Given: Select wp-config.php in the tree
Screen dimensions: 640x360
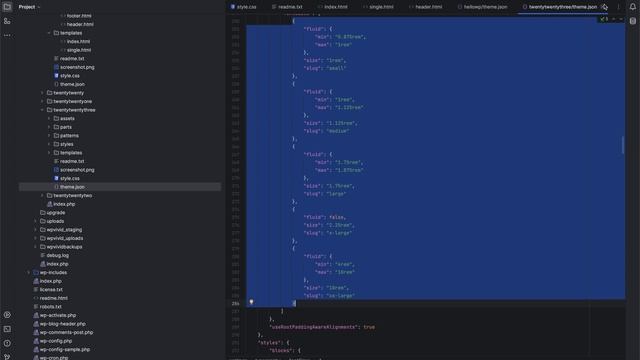Looking at the screenshot, I should 56,341.
